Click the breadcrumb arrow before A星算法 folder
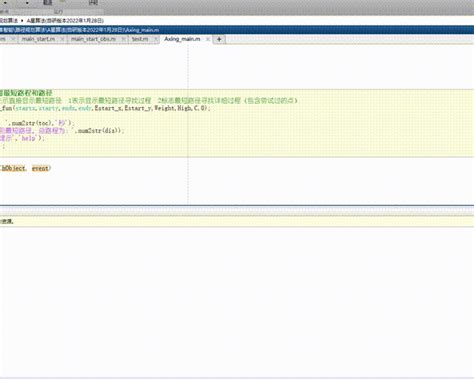This screenshot has height=379, width=474. click(x=22, y=21)
